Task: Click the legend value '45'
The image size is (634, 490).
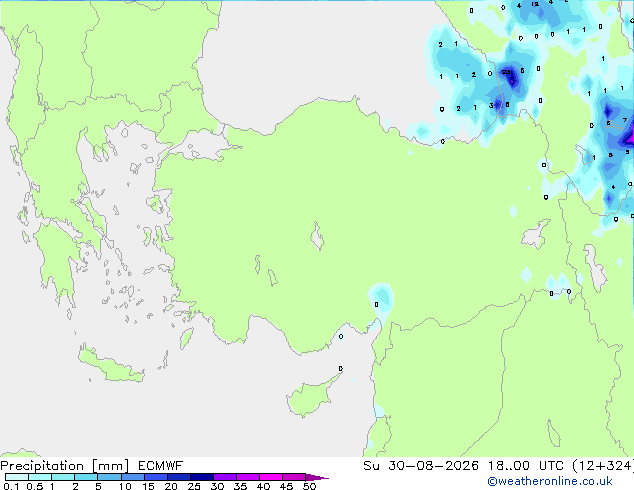Action: (x=286, y=486)
